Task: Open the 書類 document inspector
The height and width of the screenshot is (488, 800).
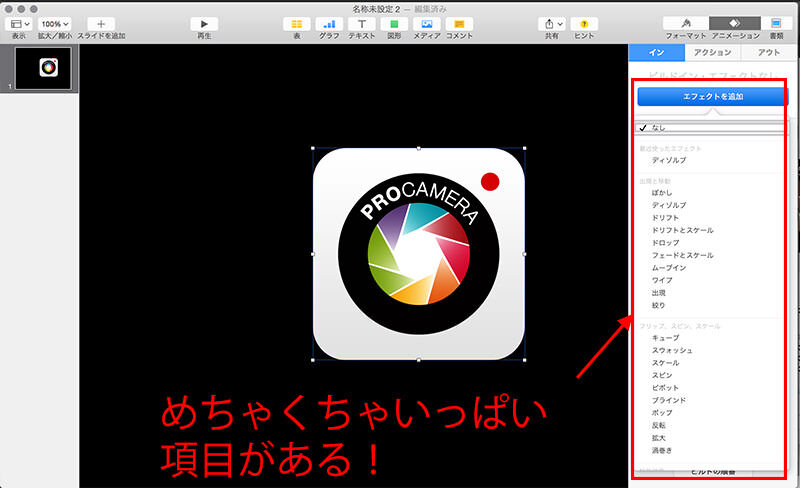Action: [x=776, y=23]
